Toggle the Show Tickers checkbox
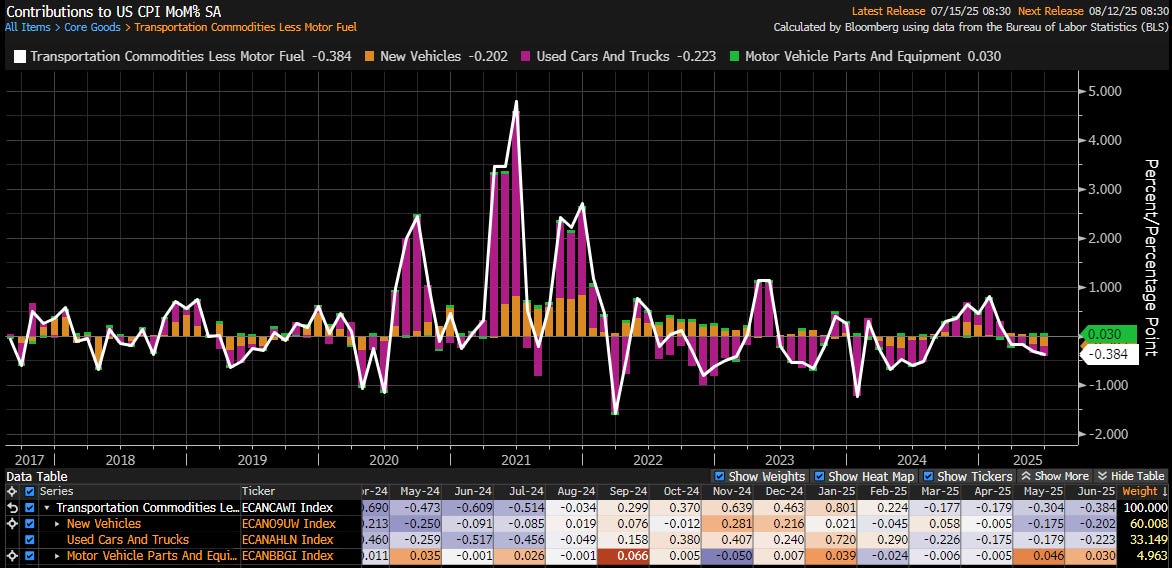The height and width of the screenshot is (568, 1172). 928,476
